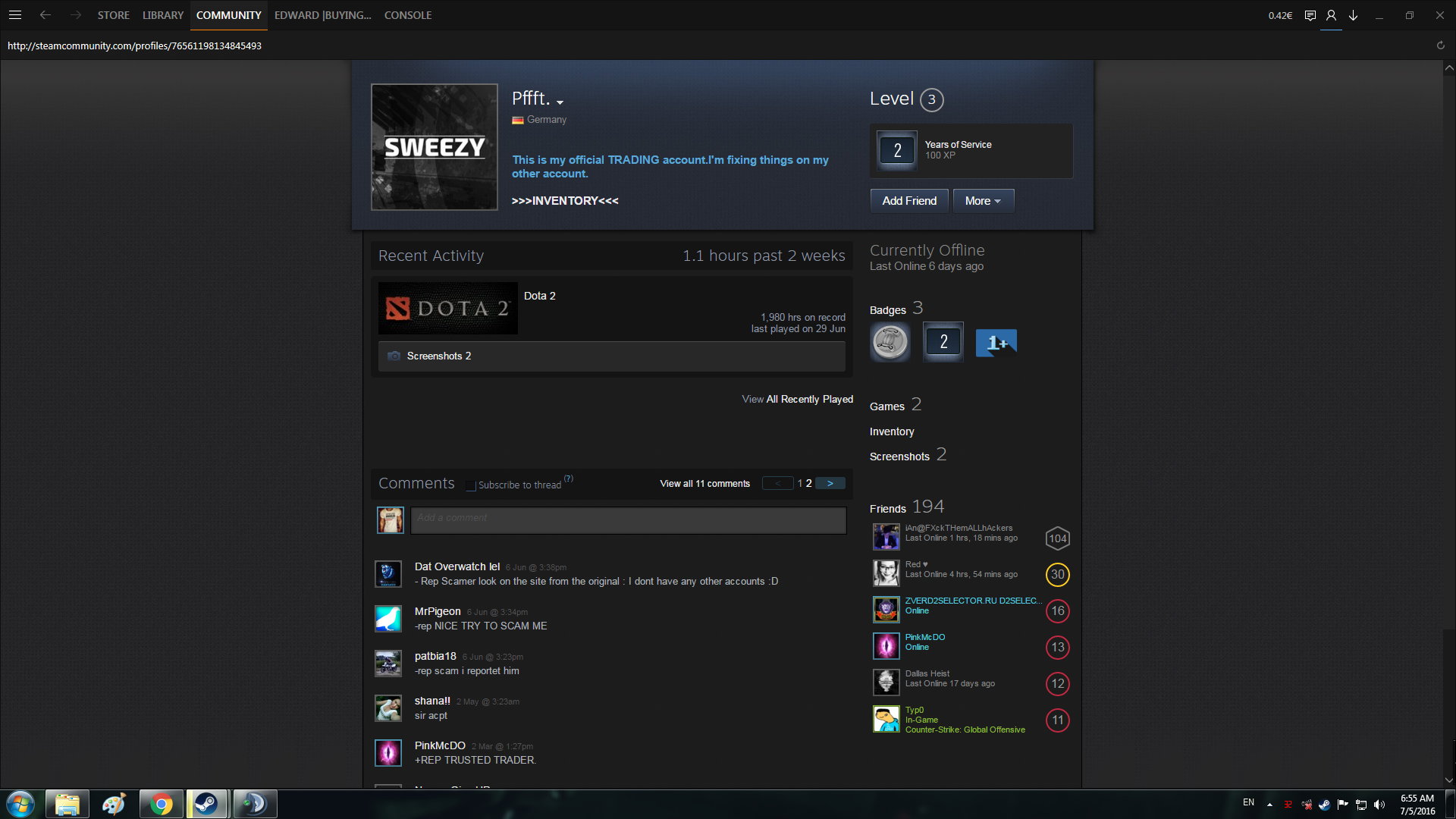Click the Add a comment field
This screenshot has height=819, width=1456.
(628, 520)
